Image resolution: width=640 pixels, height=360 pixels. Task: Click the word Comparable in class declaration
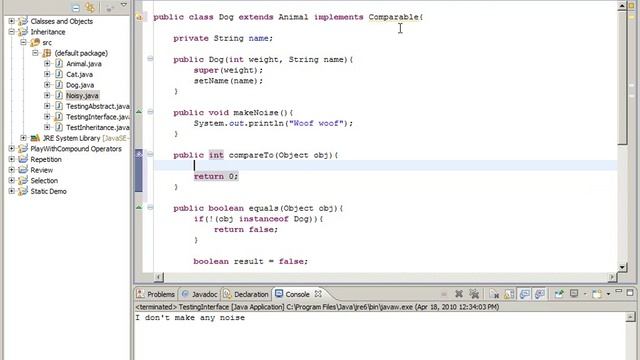[x=393, y=17]
